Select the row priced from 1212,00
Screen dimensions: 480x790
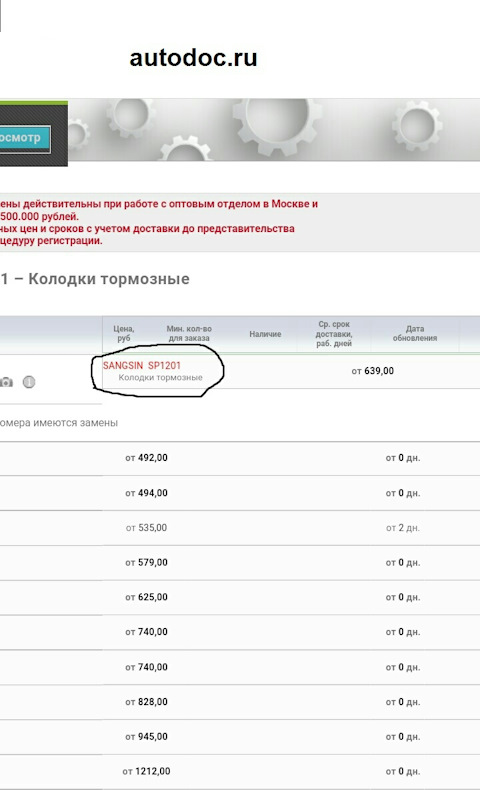pos(240,771)
